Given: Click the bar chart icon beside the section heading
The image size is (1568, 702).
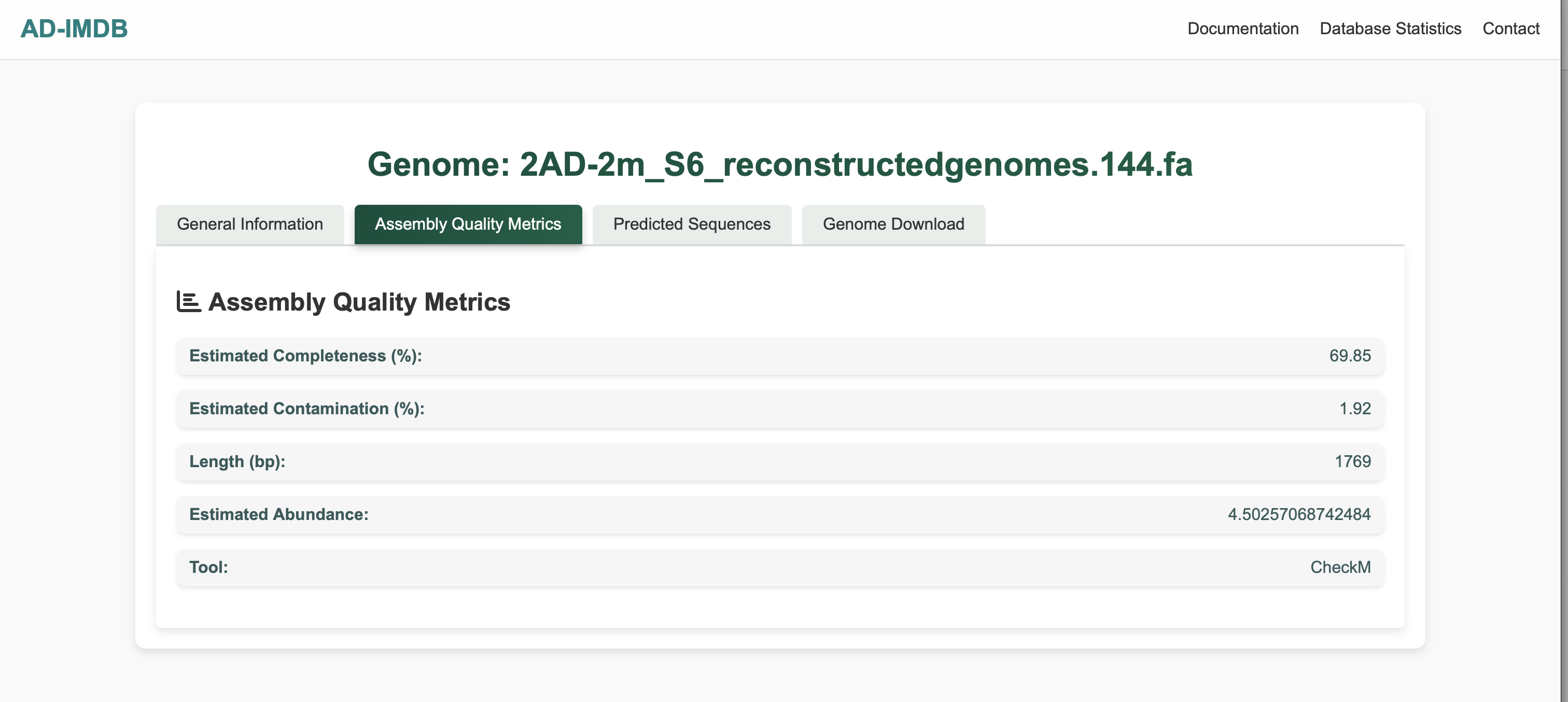Looking at the screenshot, I should tap(188, 301).
